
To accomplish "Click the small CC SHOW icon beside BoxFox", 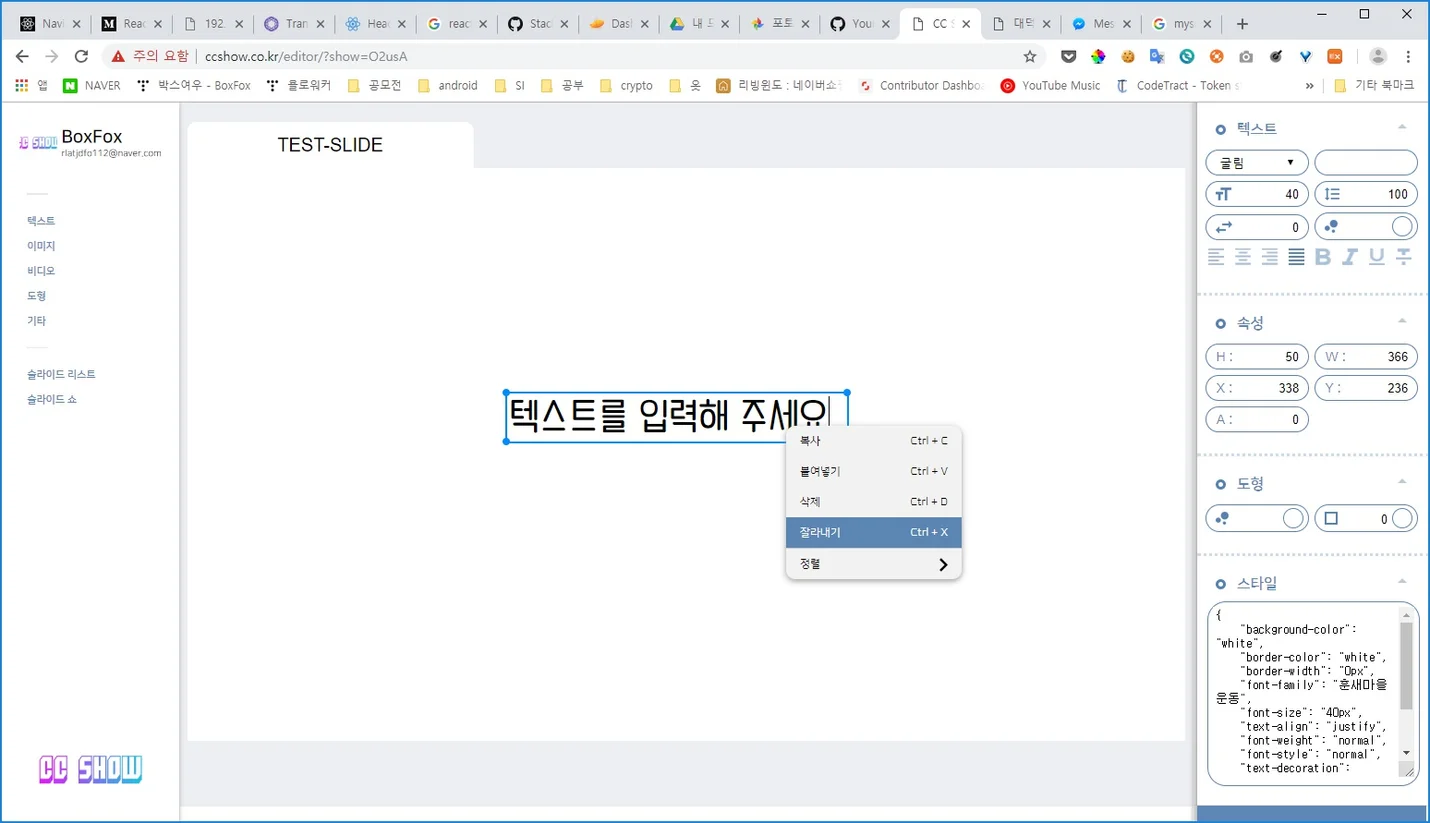I will click(x=38, y=143).
